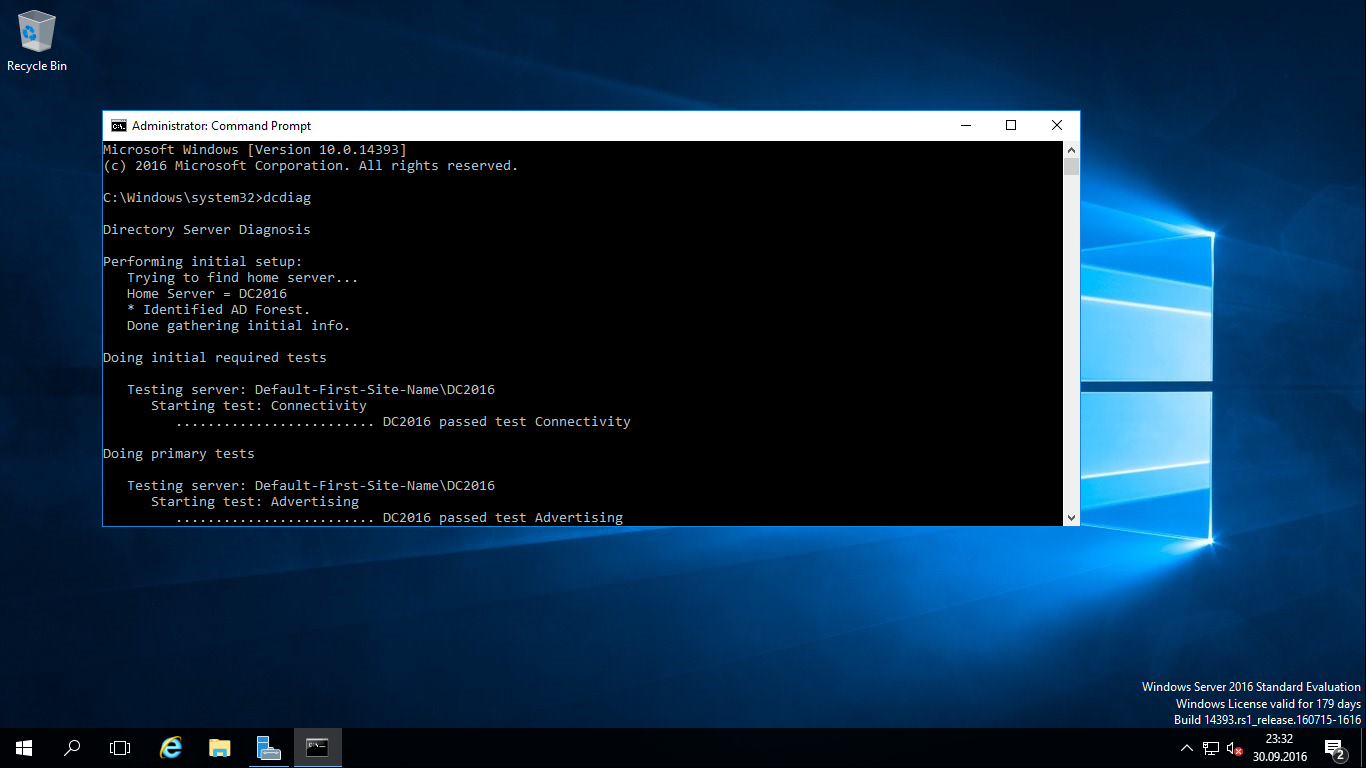1366x768 pixels.
Task: Open Task View on the taskbar
Action: pos(120,748)
